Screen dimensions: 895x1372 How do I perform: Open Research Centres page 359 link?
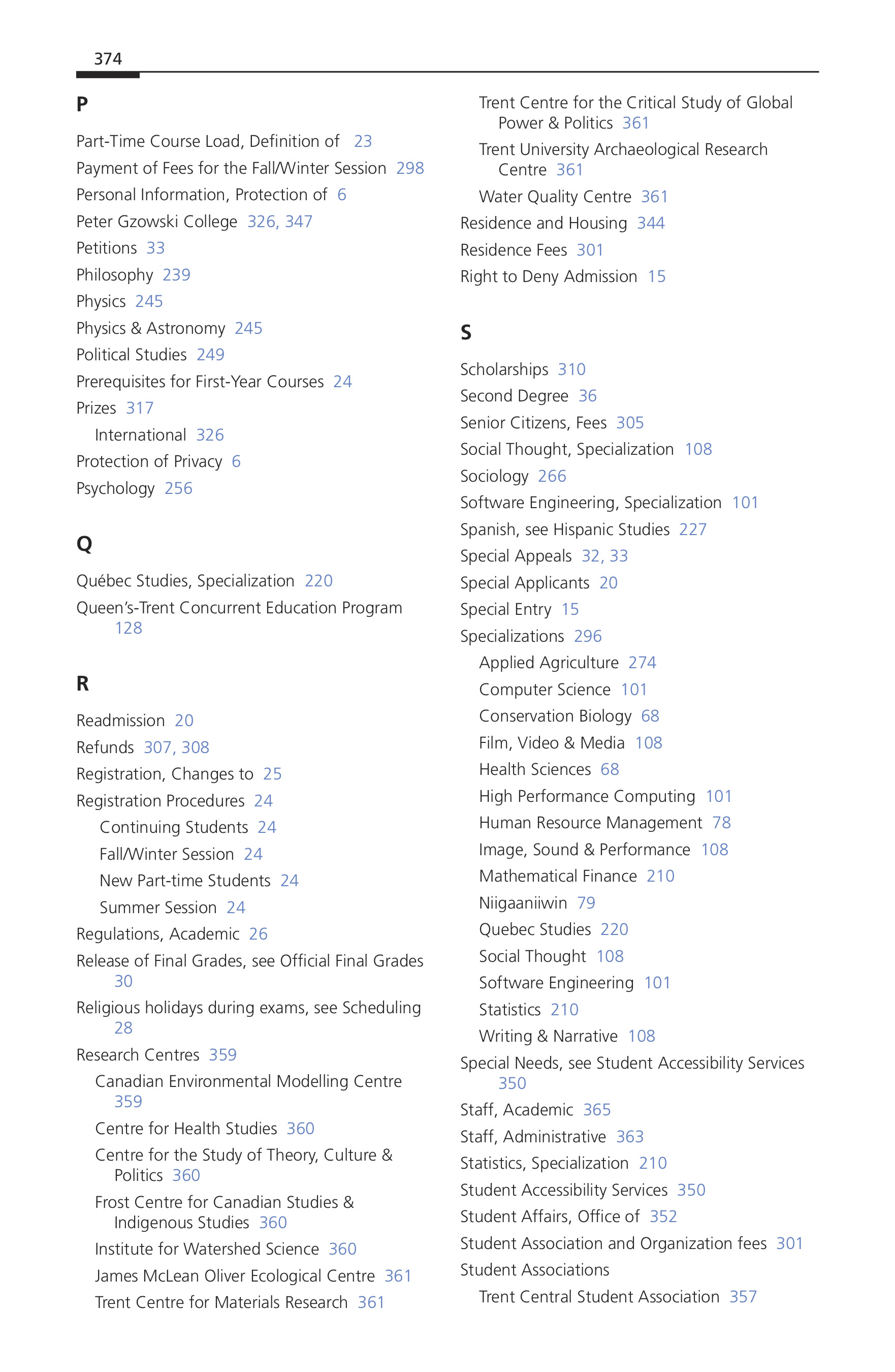click(223, 1055)
